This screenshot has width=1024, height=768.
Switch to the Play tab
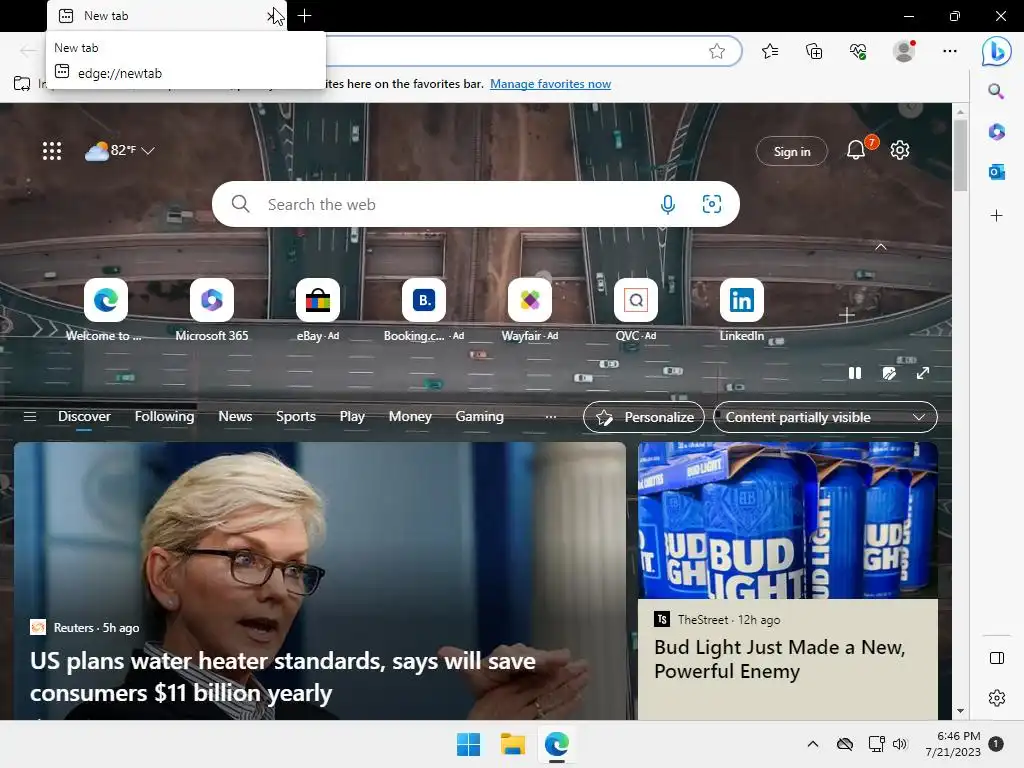352,417
